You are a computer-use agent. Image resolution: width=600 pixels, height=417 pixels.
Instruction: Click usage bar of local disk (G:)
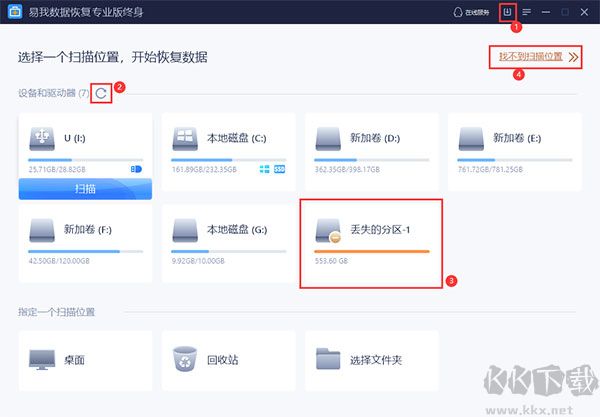pyautogui.click(x=228, y=251)
